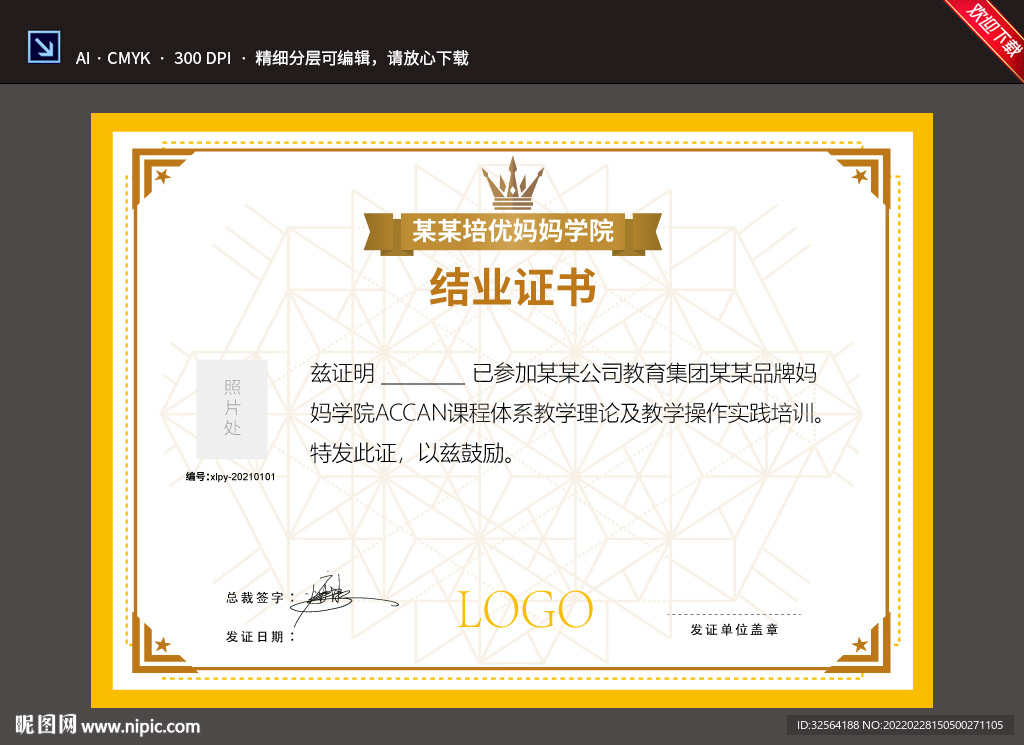This screenshot has width=1024, height=745.
Task: Click the top-right corner star ornament
Action: coord(860,176)
